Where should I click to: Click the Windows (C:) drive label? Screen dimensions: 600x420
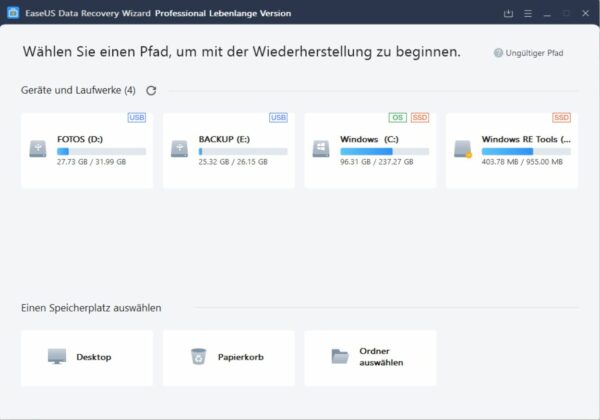[x=369, y=139]
